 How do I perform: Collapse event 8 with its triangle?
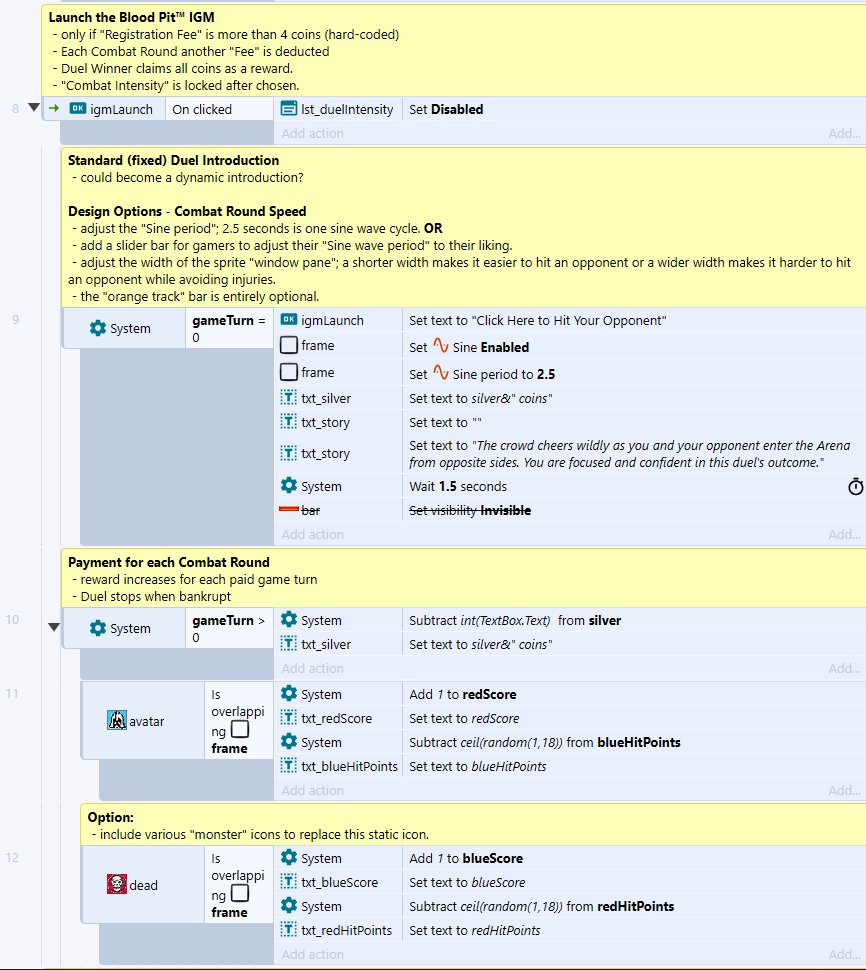coord(34,108)
